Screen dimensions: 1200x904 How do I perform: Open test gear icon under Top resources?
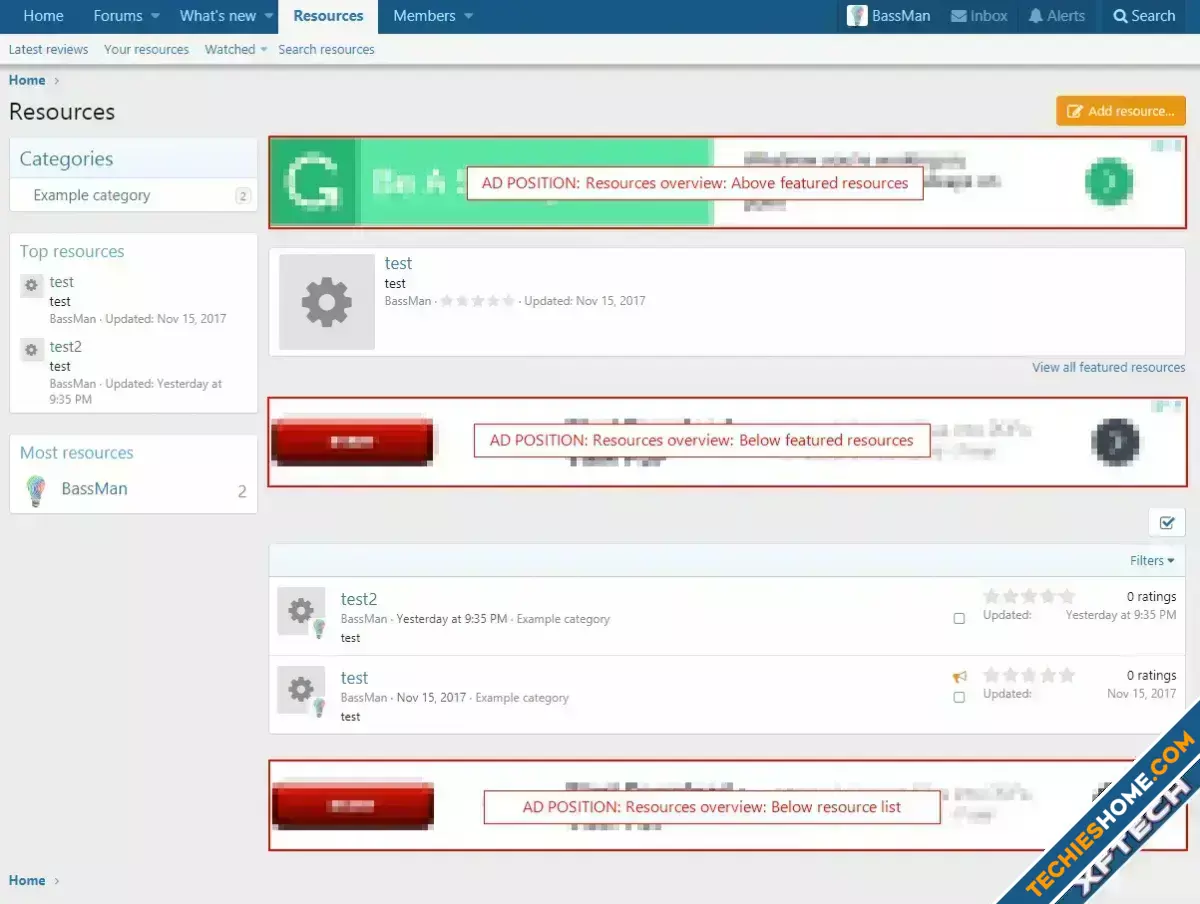(31, 285)
